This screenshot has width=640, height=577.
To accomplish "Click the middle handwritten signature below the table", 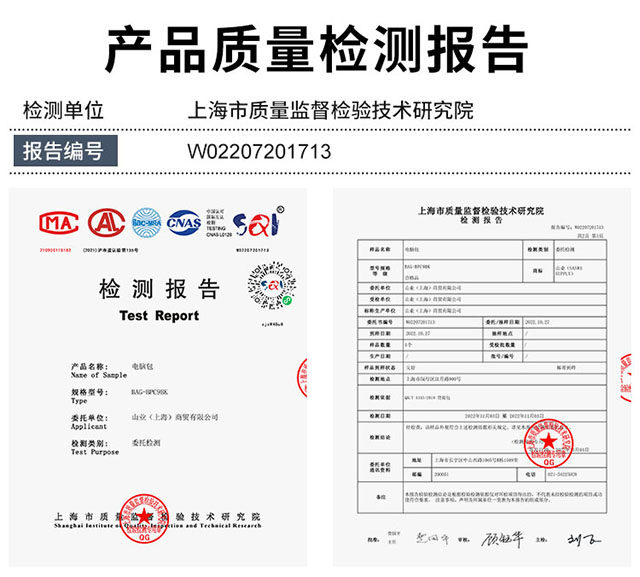I will tap(502, 539).
